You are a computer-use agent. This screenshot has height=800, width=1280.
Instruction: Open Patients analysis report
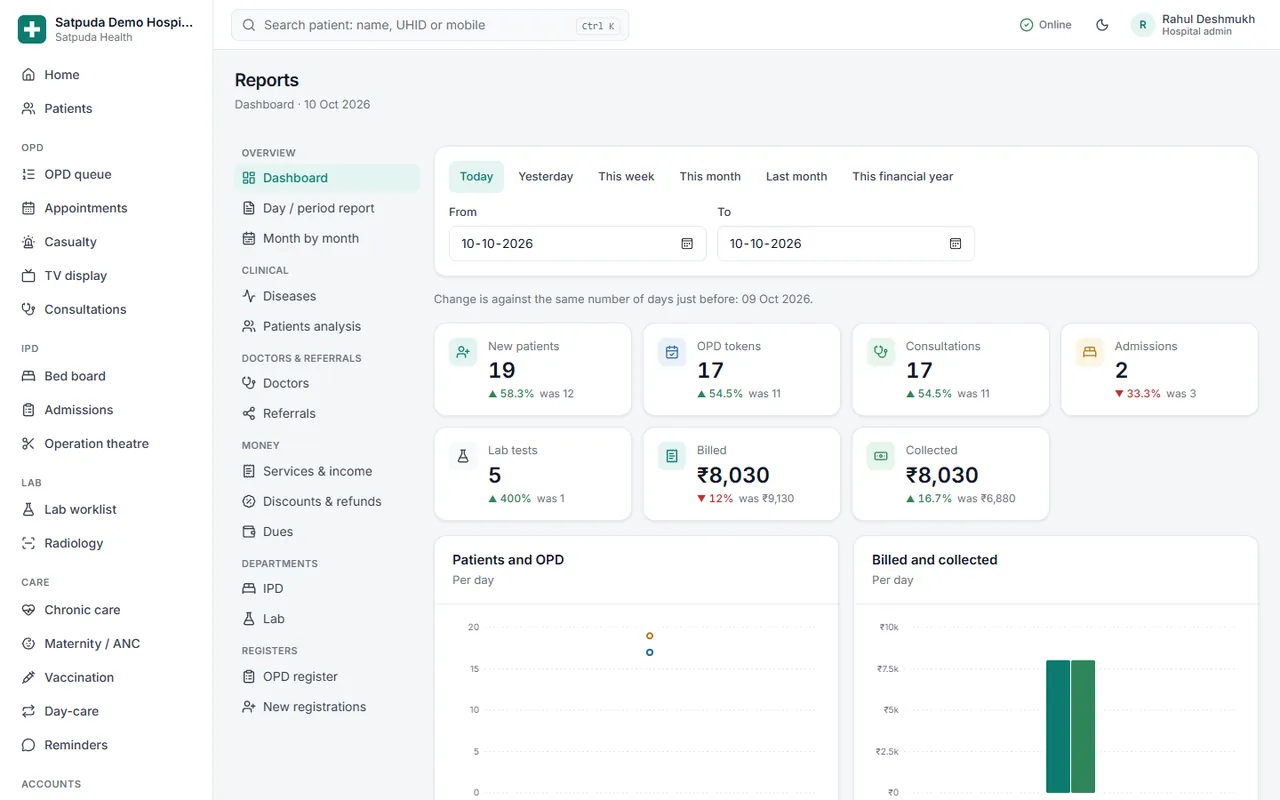click(327, 326)
